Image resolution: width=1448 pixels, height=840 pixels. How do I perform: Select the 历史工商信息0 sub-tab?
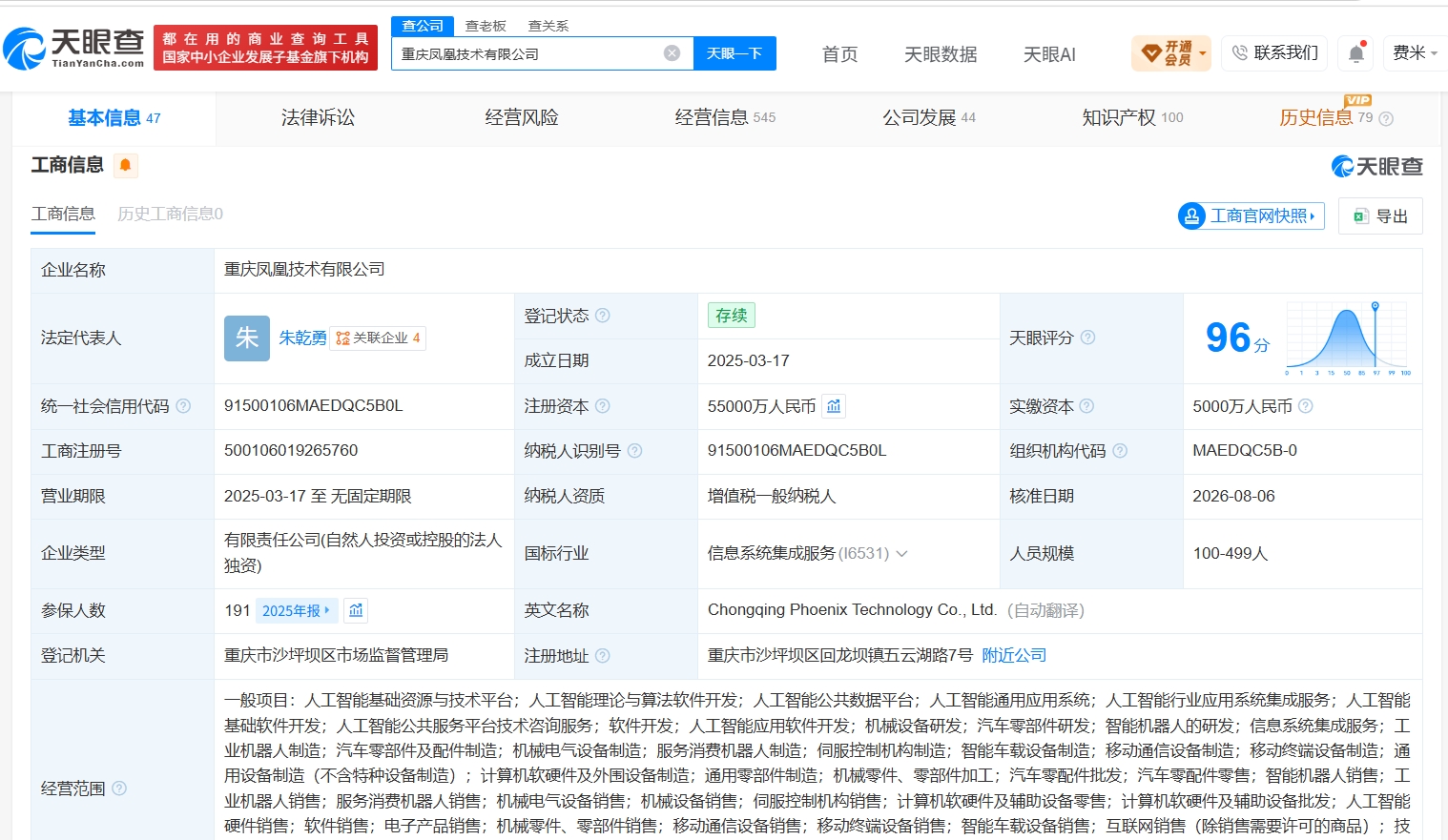pyautogui.click(x=170, y=214)
